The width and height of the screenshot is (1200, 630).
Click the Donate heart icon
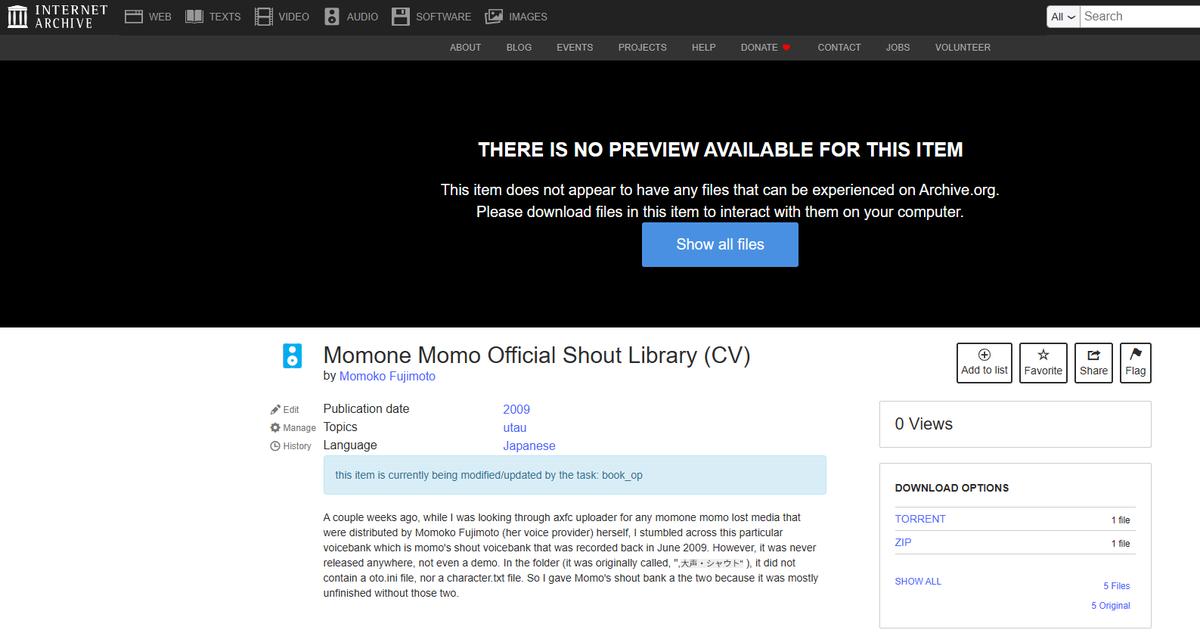[x=786, y=47]
